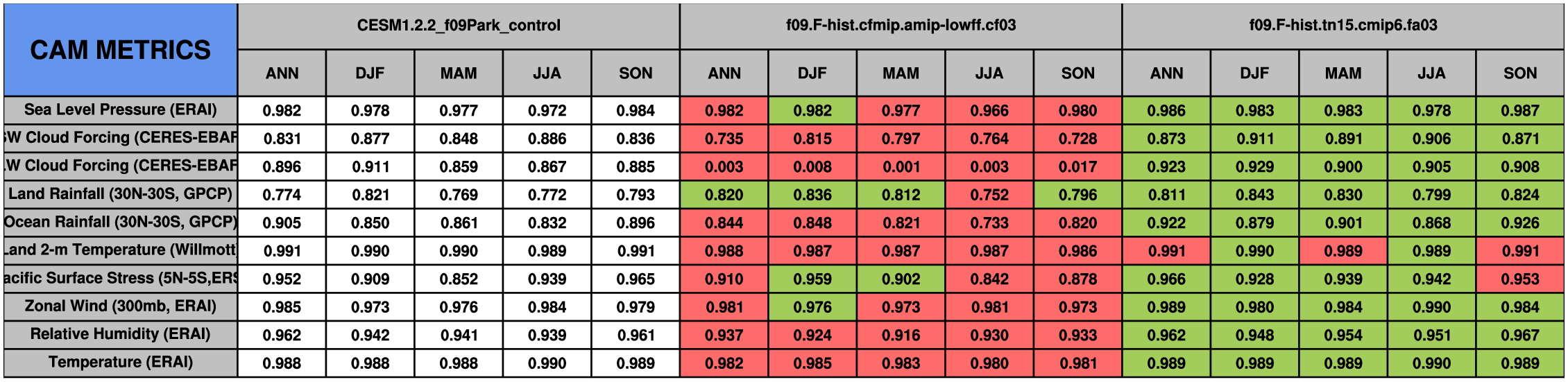Click the control 0.852 Pacific Surface Stress MAM cell
Image resolution: width=1568 pixels, height=382 pixels.
(x=459, y=279)
